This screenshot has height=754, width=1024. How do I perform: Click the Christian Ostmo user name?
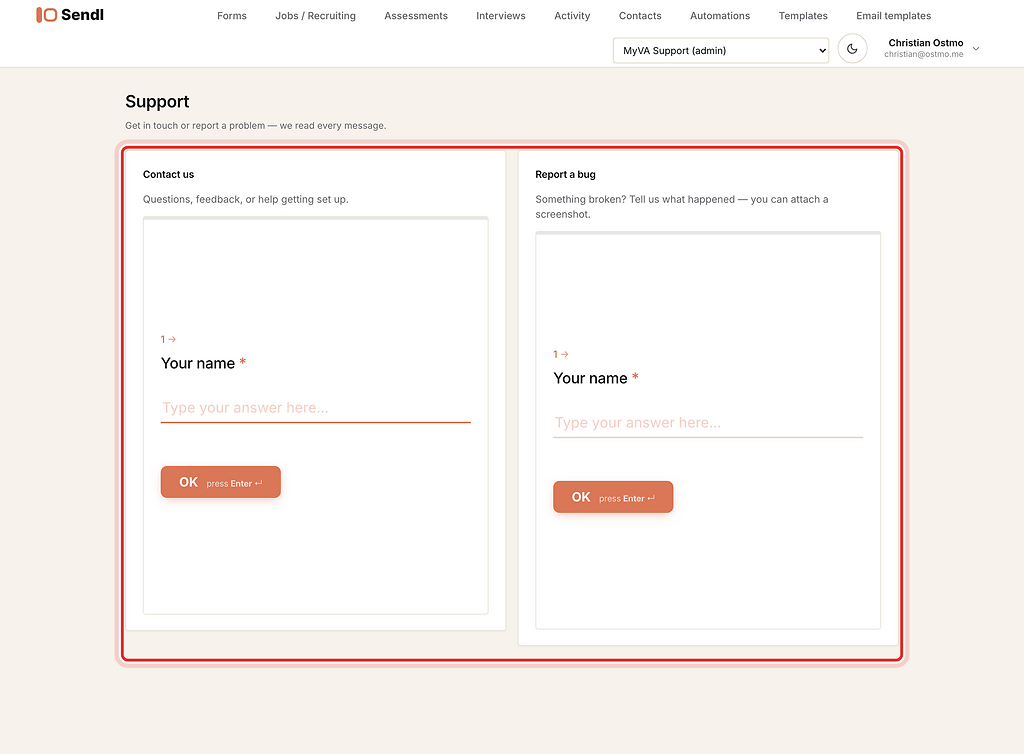(925, 43)
